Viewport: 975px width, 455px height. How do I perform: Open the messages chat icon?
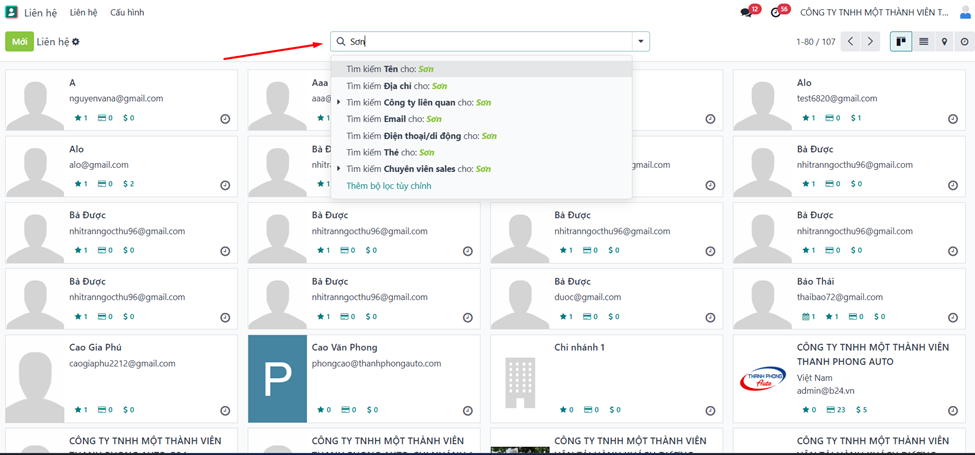[747, 13]
